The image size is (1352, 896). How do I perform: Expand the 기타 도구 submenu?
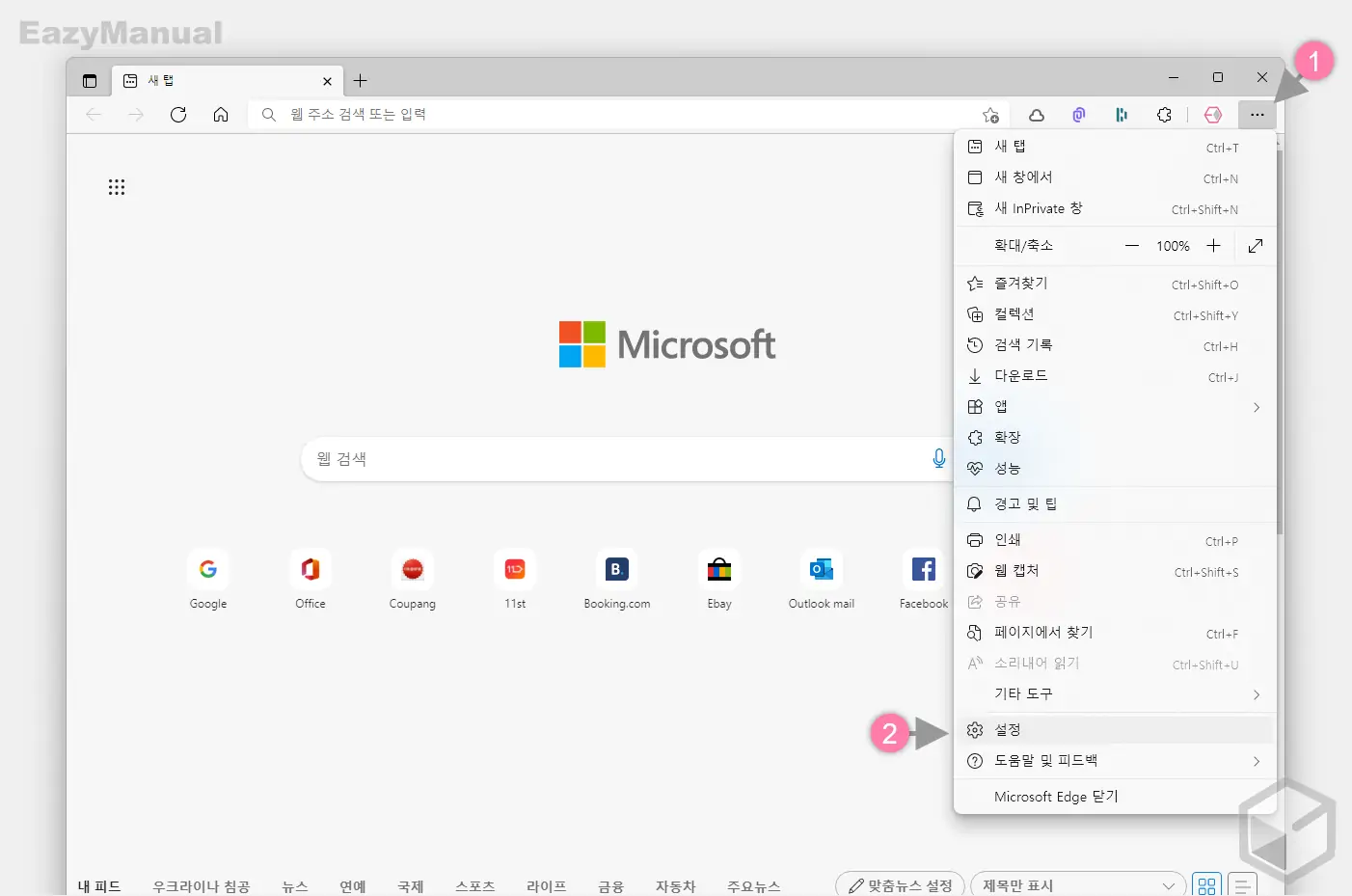(1114, 694)
